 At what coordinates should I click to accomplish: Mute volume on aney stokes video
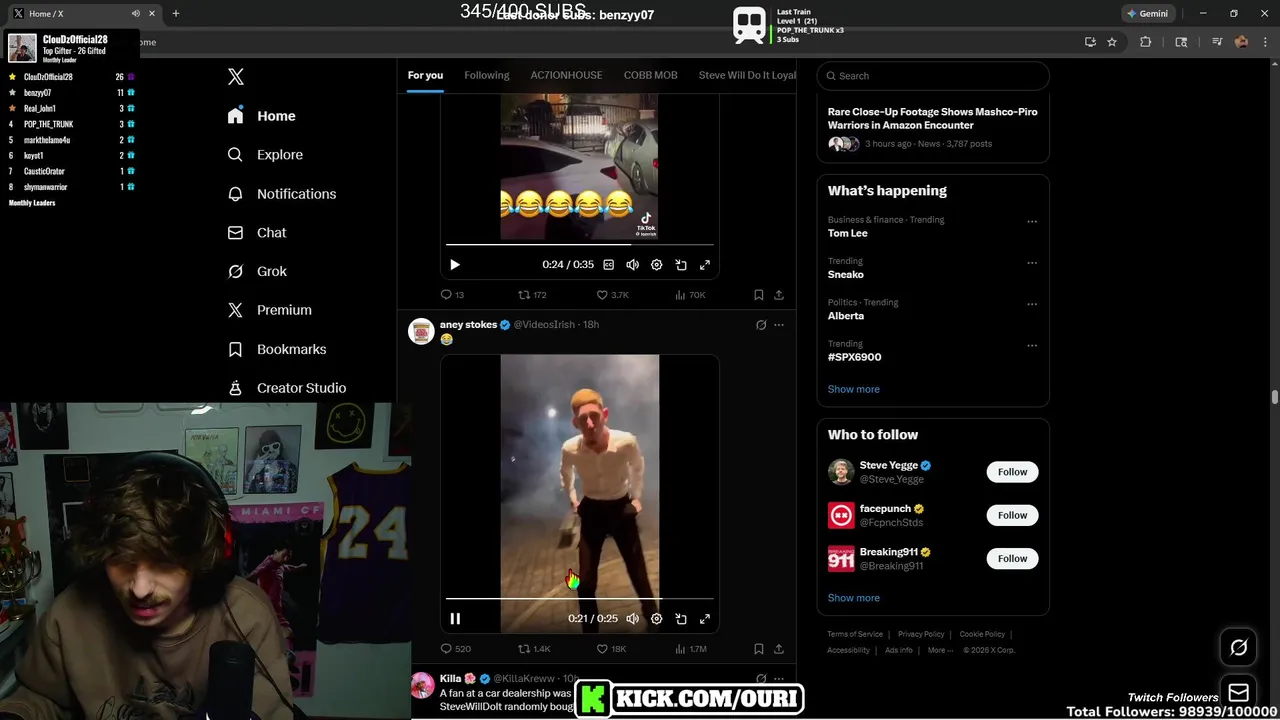(632, 619)
